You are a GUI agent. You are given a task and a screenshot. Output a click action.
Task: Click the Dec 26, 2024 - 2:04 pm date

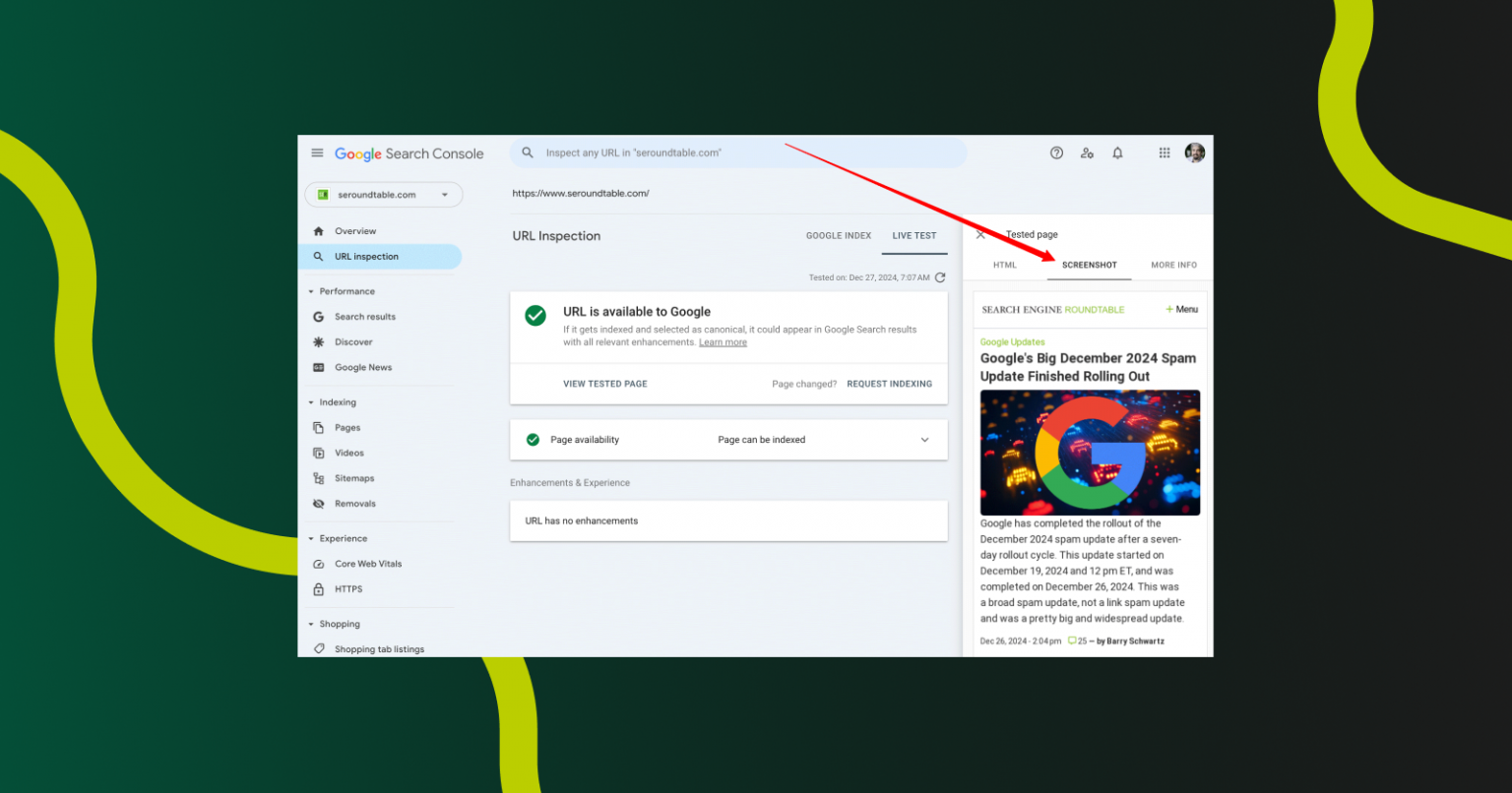point(1021,641)
